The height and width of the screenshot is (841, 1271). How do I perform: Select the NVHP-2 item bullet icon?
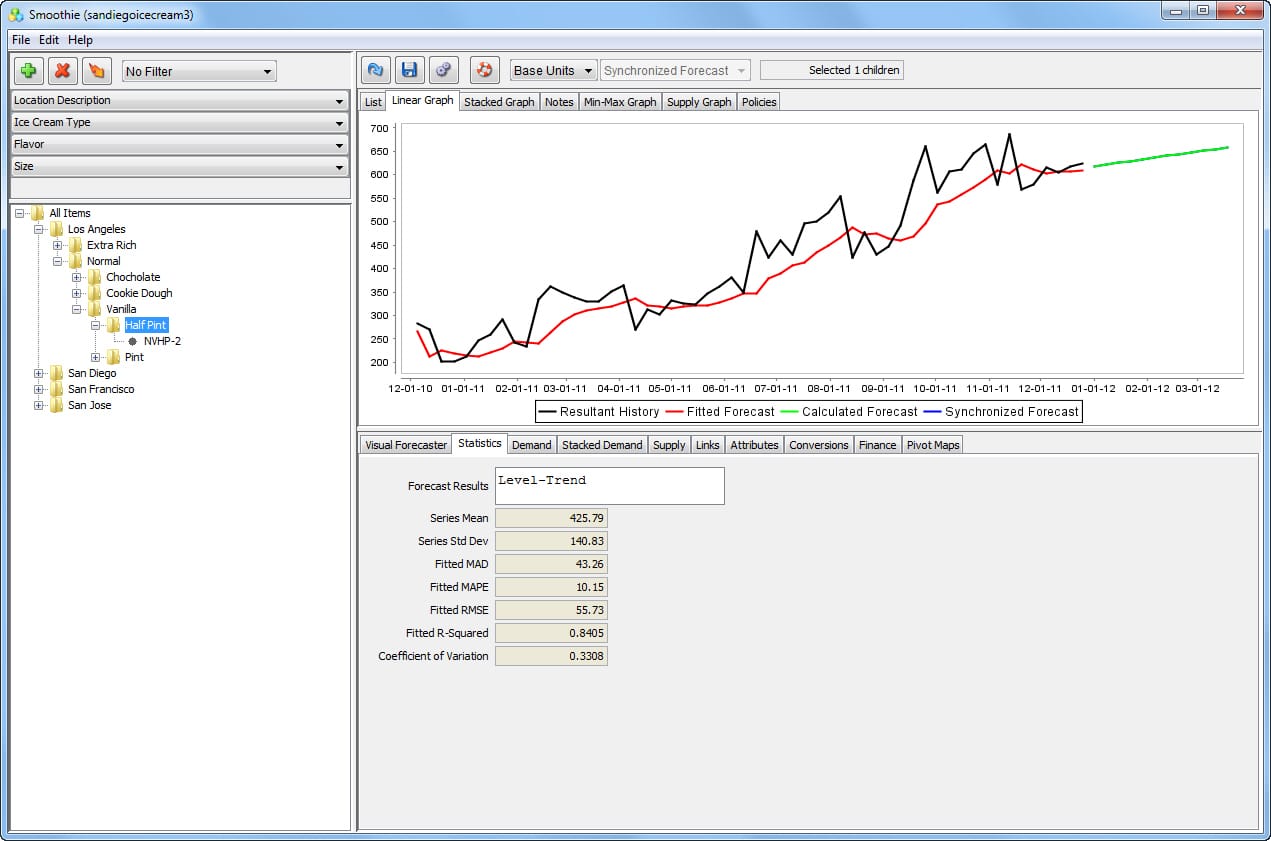point(132,341)
